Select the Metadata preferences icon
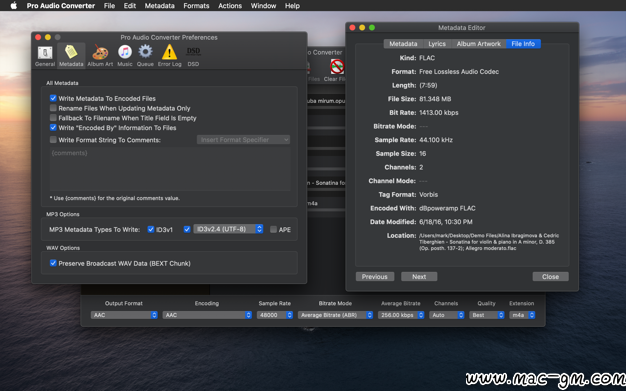626x391 pixels. tap(71, 56)
